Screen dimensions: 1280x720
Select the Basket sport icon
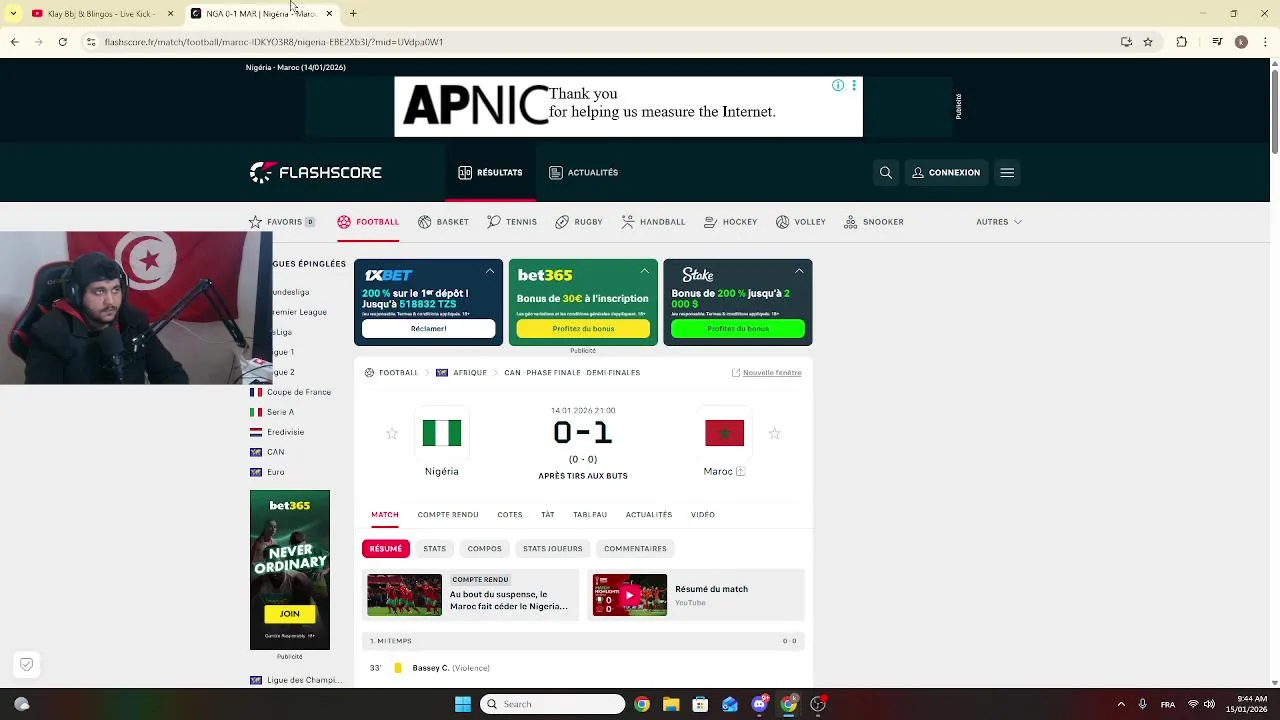point(425,222)
